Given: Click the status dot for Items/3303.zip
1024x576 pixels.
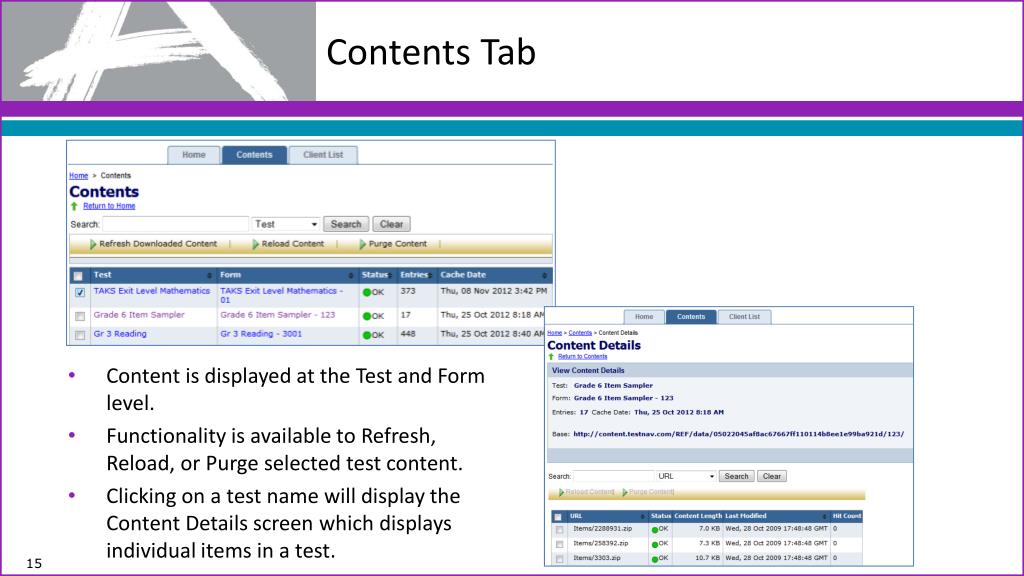Looking at the screenshot, I should [654, 559].
